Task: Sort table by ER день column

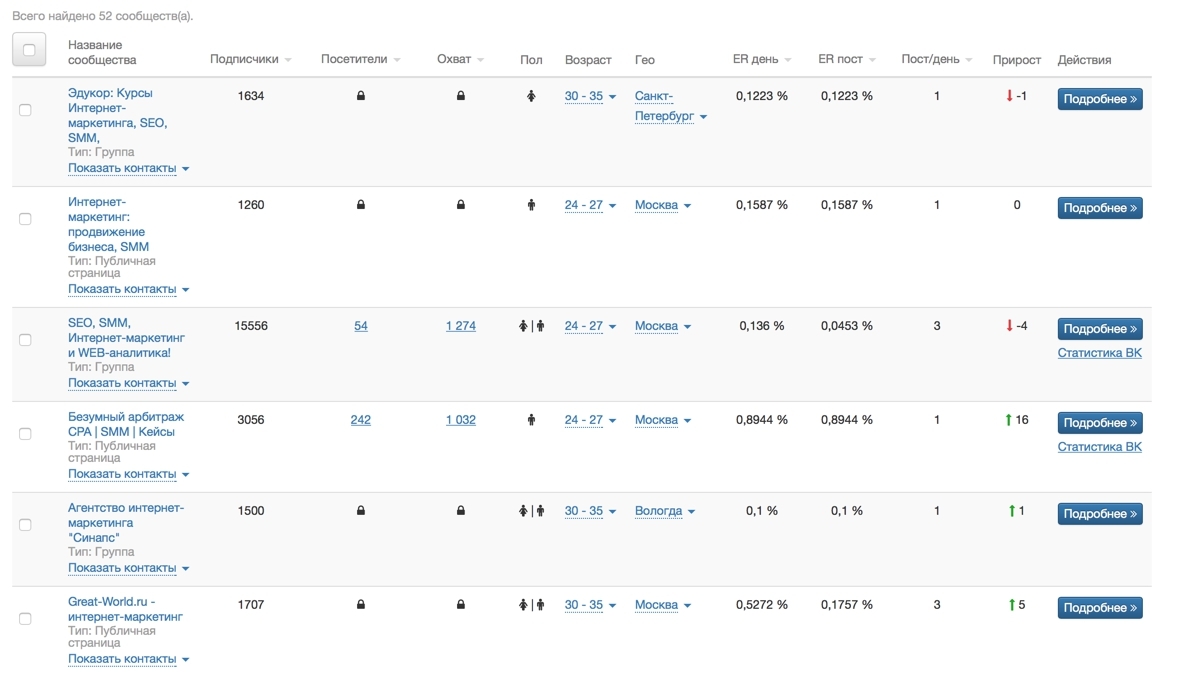Action: 761,59
